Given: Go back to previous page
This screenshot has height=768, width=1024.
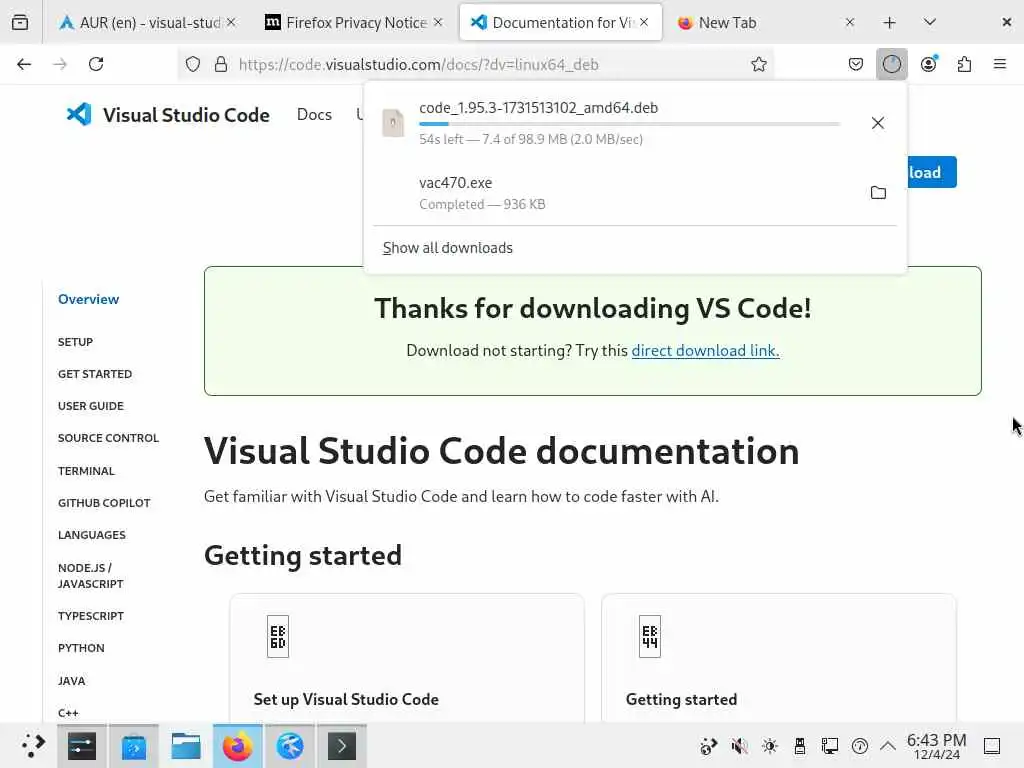Looking at the screenshot, I should click(24, 64).
